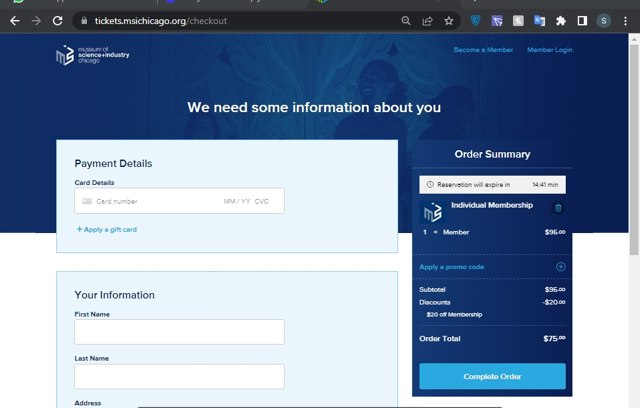Share this page via share icon
The image size is (640, 408).
coord(427,21)
